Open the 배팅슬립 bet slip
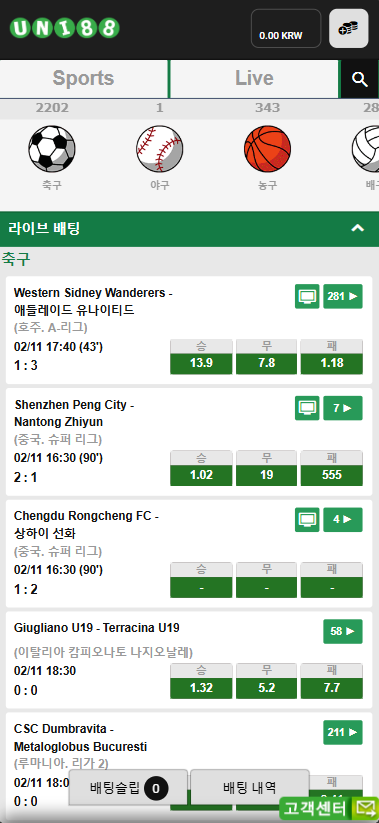 128,787
